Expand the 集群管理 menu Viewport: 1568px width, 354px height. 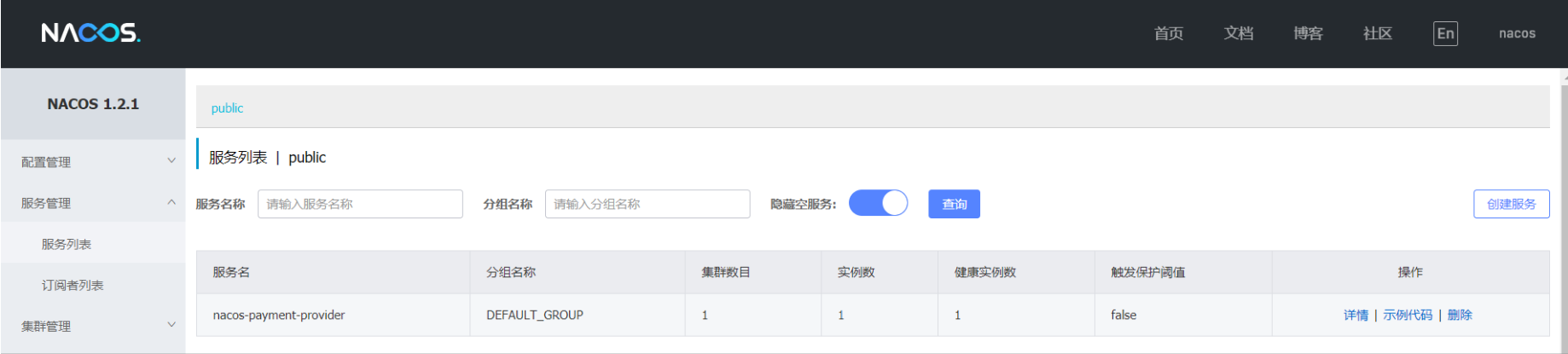tap(92, 326)
